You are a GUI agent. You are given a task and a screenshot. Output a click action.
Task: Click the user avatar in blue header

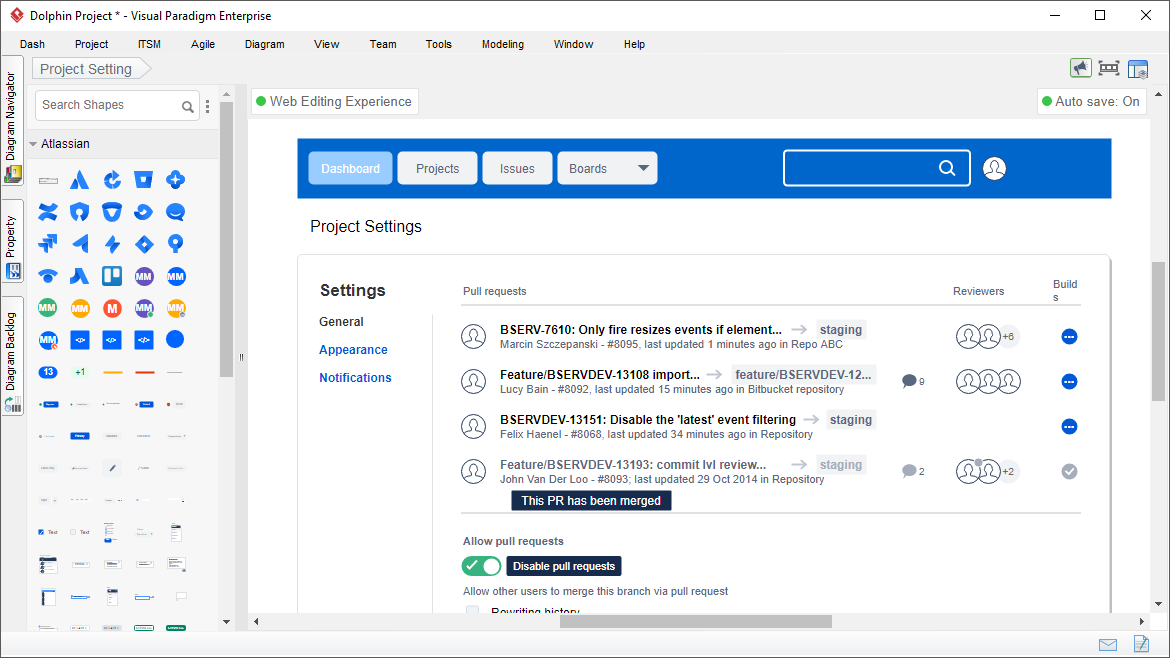tap(994, 169)
